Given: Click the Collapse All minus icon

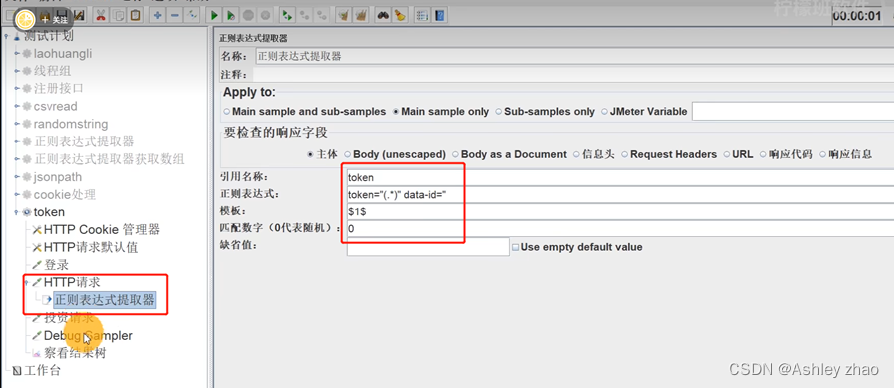Looking at the screenshot, I should [x=174, y=15].
